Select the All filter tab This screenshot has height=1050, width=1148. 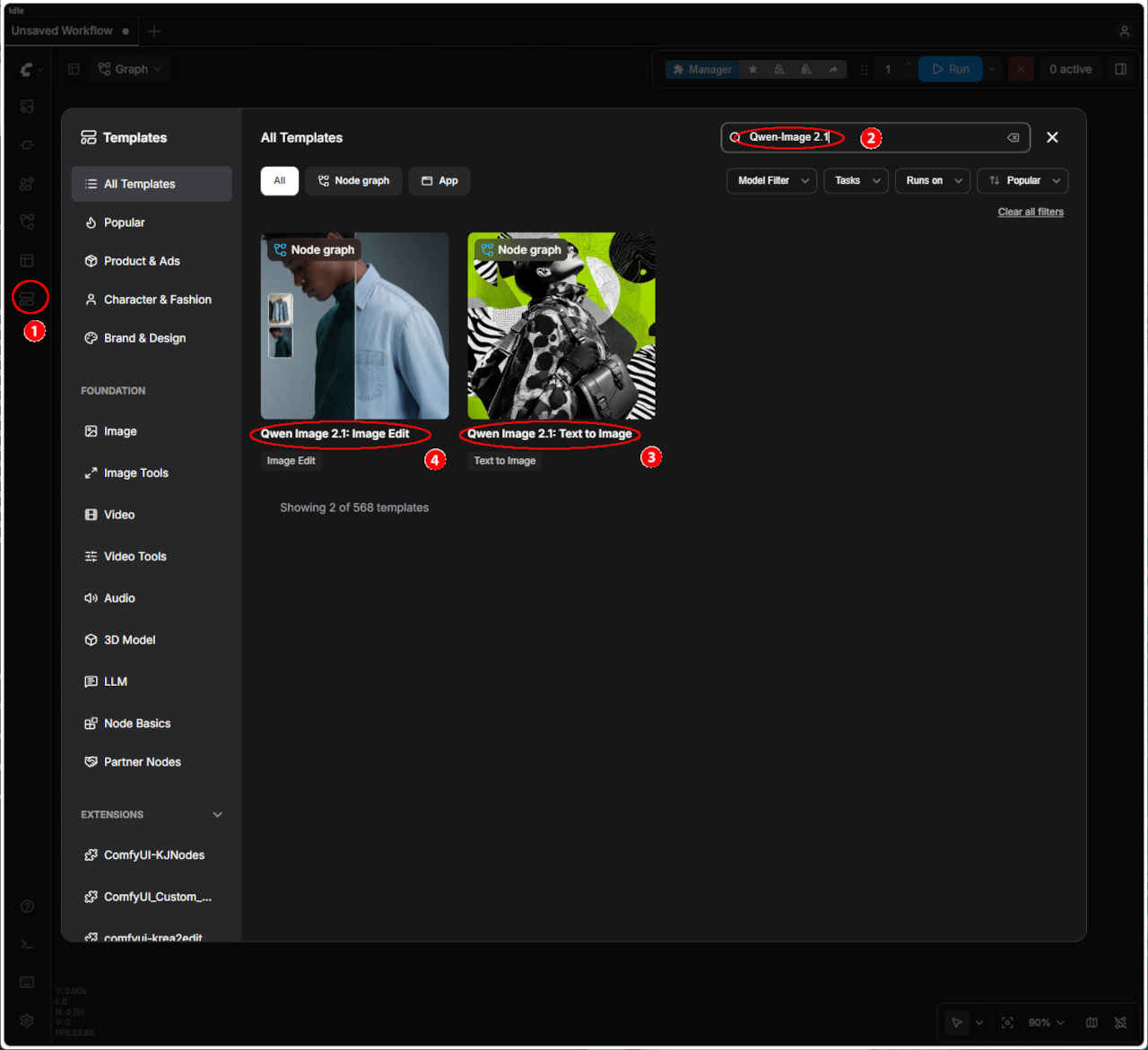click(280, 180)
